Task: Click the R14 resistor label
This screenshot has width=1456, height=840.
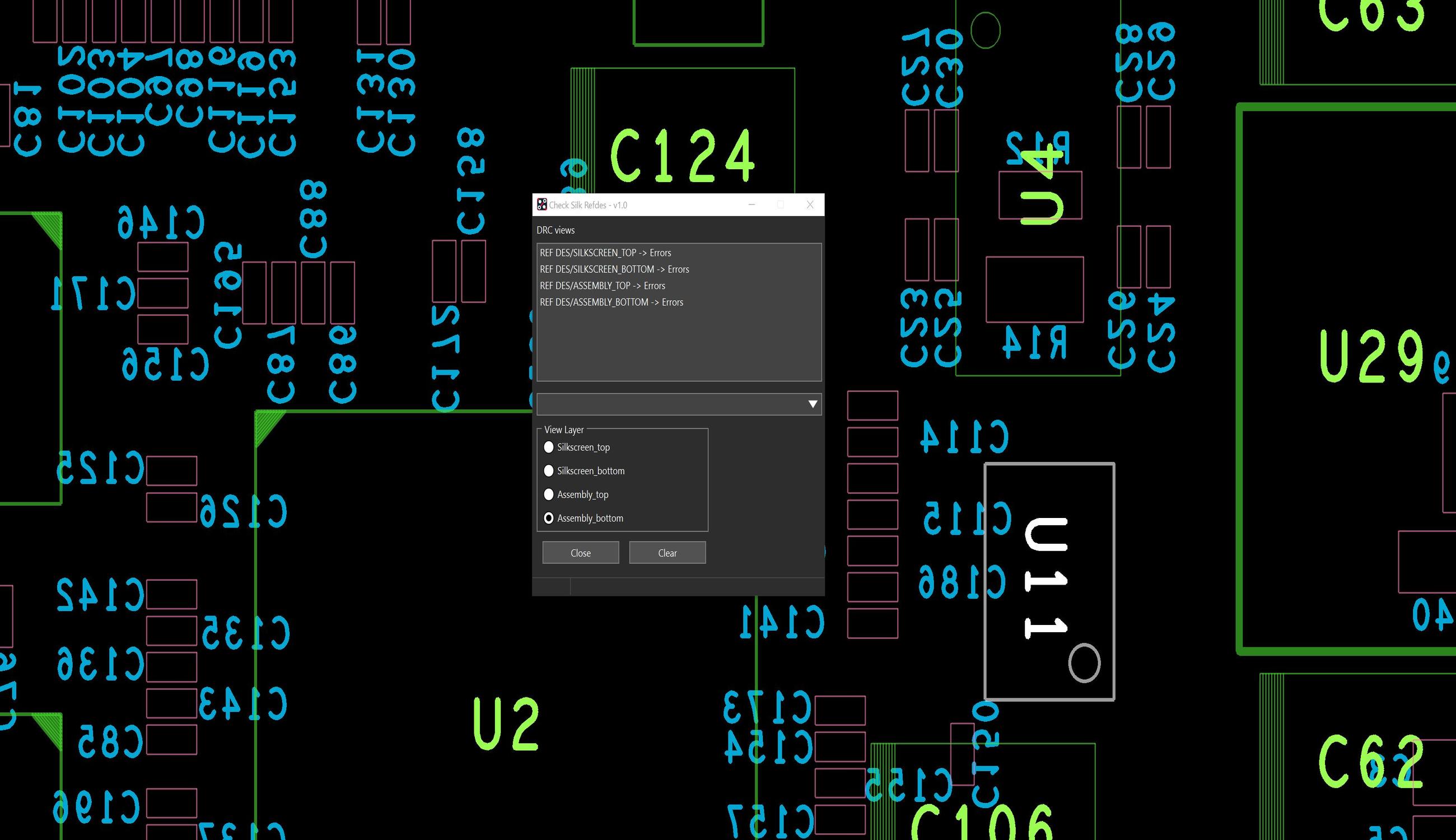Action: [x=1034, y=343]
